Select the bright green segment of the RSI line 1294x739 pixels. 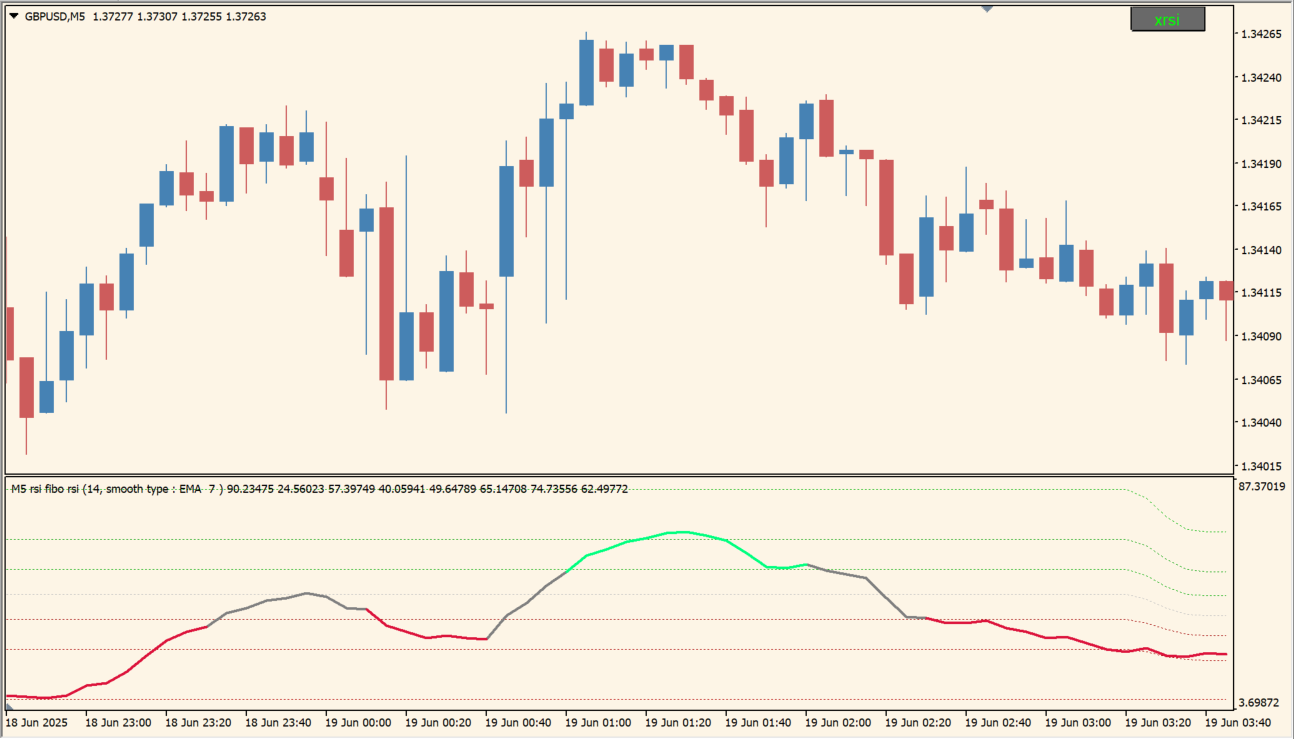tap(684, 532)
